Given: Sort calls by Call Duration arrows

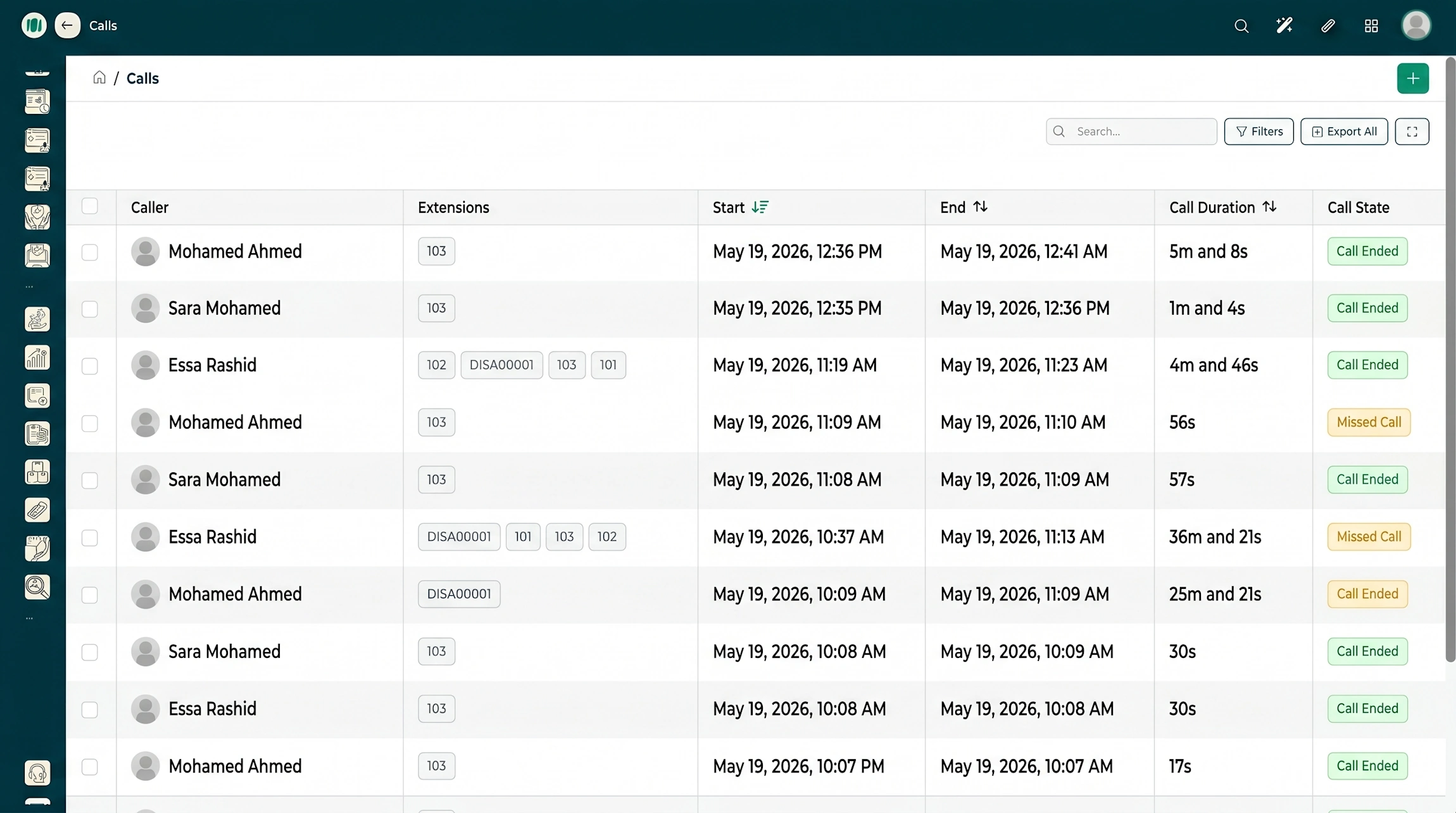Looking at the screenshot, I should [x=1269, y=206].
